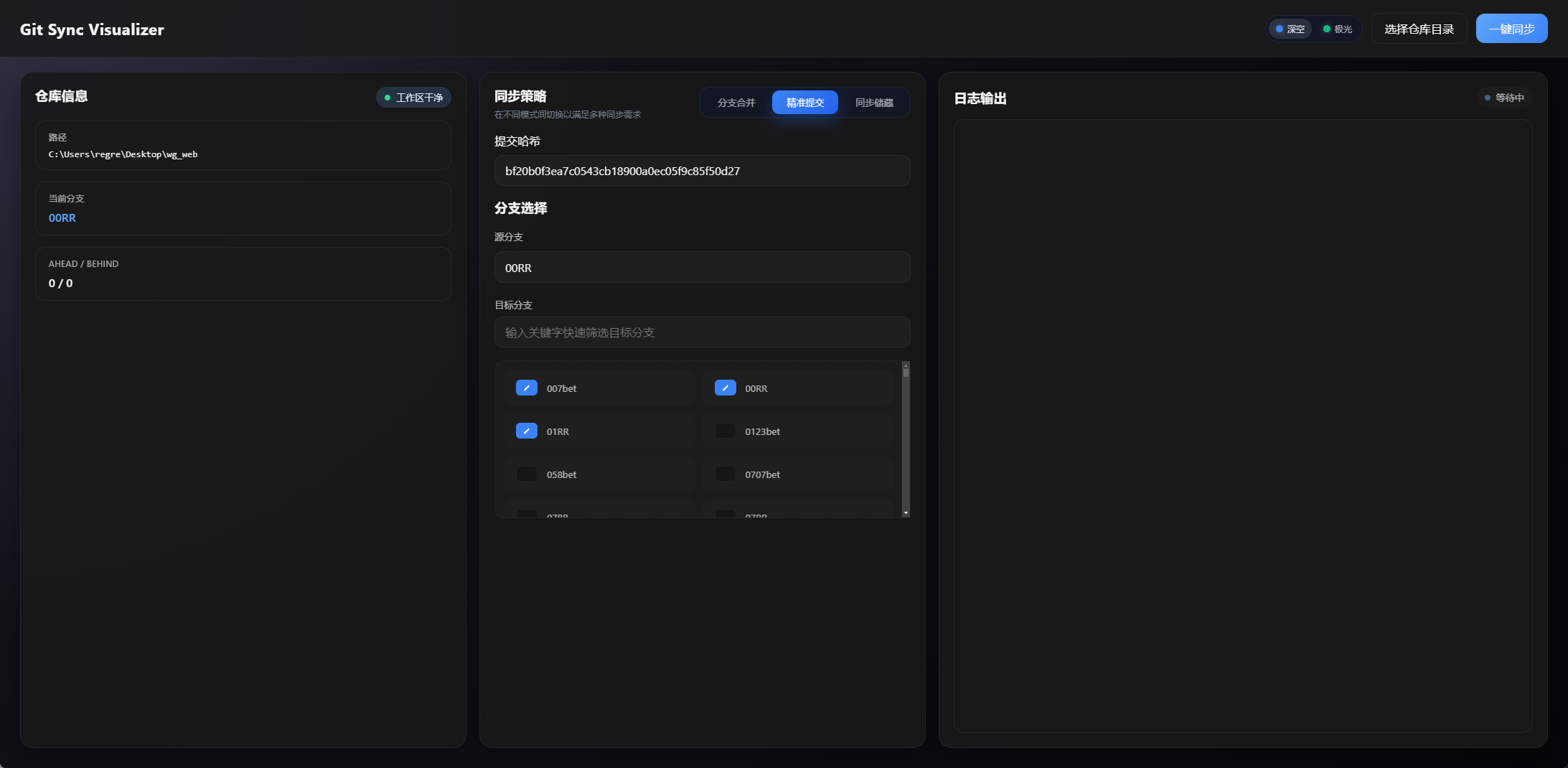Click the 01RR branch label
Viewport: 1568px width, 768px height.
[558, 431]
